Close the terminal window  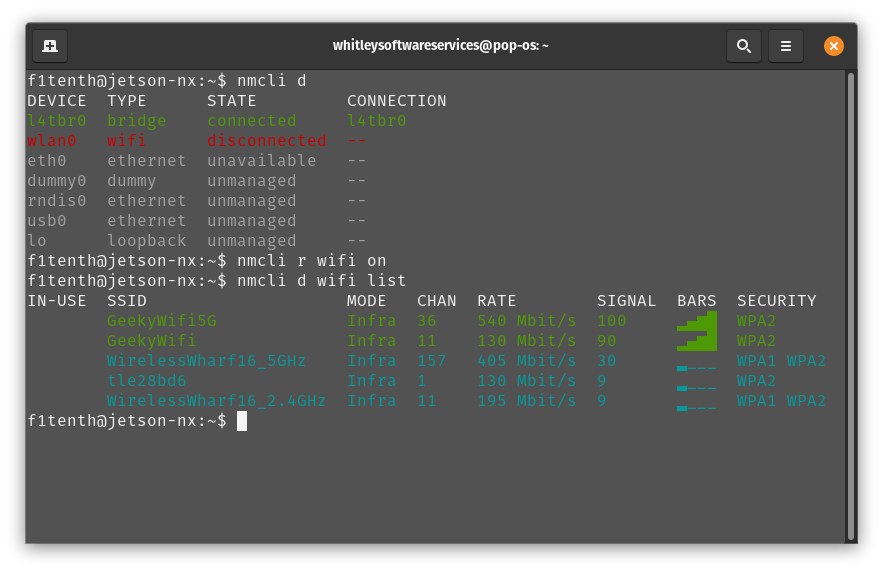click(833, 46)
